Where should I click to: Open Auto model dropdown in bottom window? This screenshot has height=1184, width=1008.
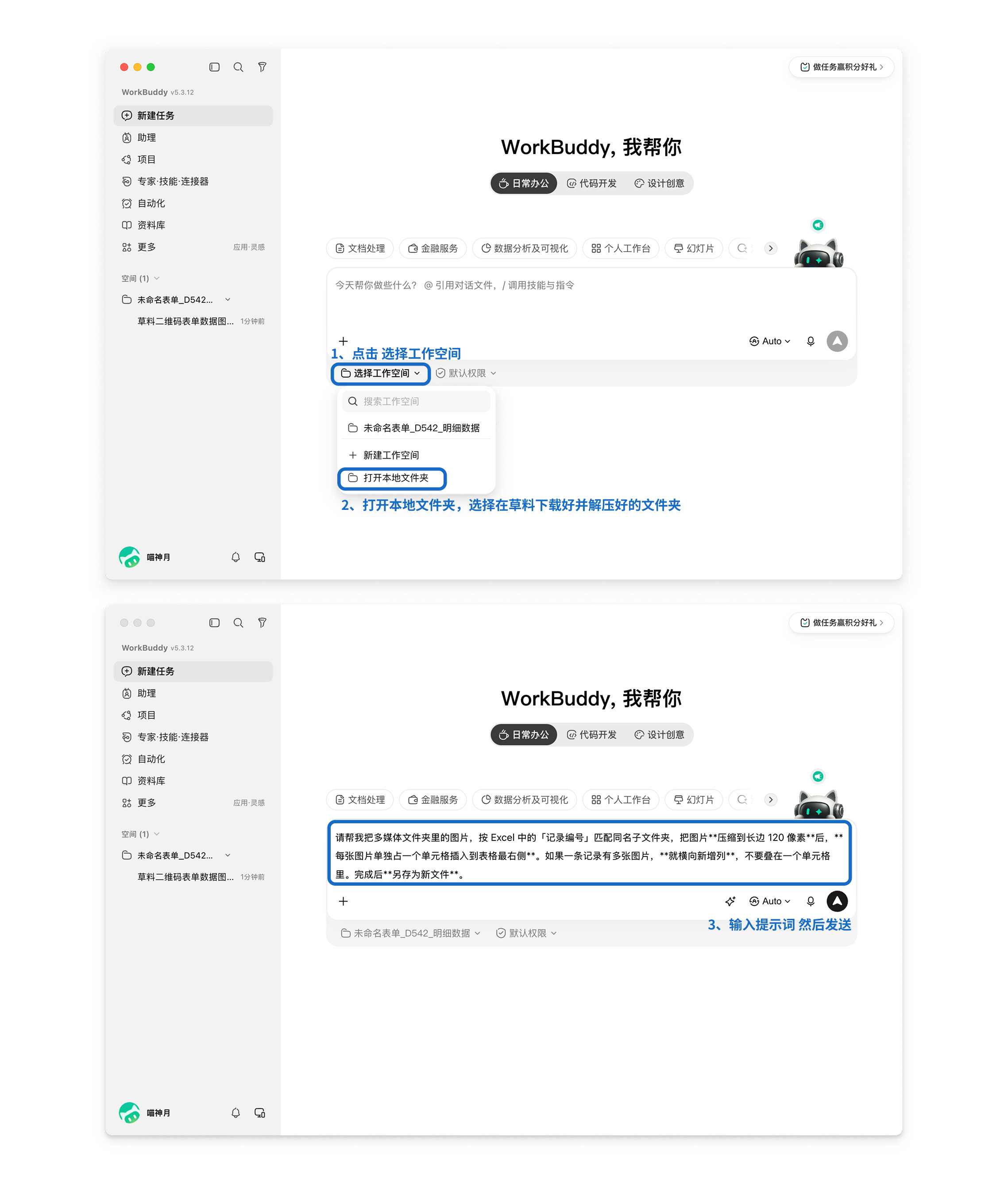point(770,901)
